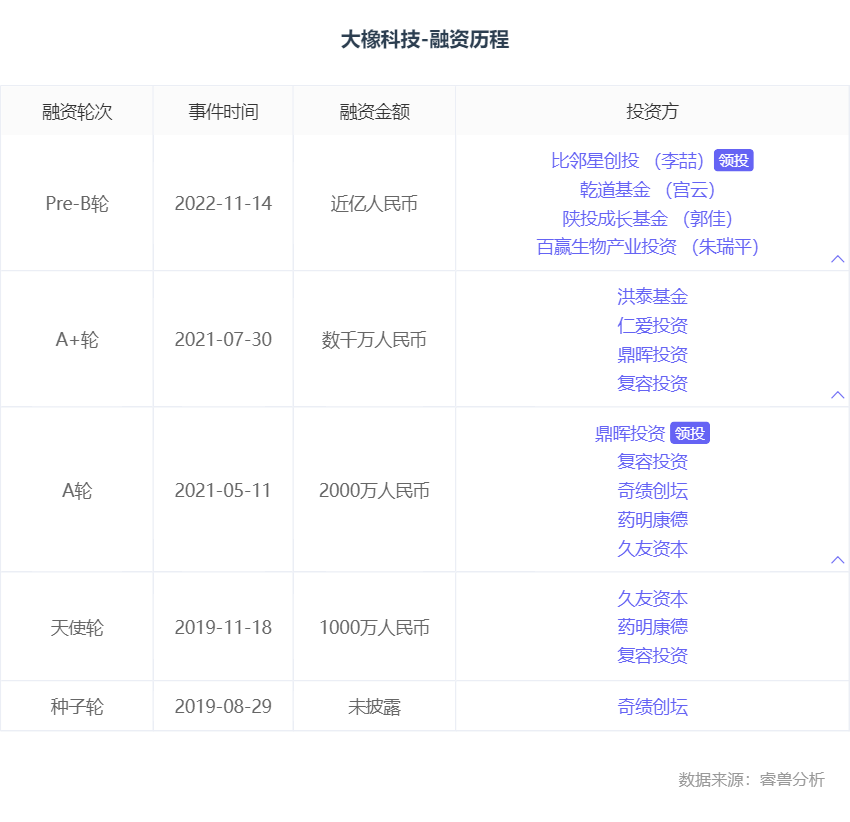Click 奇绩创坛 in the 种子轮 row
This screenshot has height=822, width=850.
point(652,708)
